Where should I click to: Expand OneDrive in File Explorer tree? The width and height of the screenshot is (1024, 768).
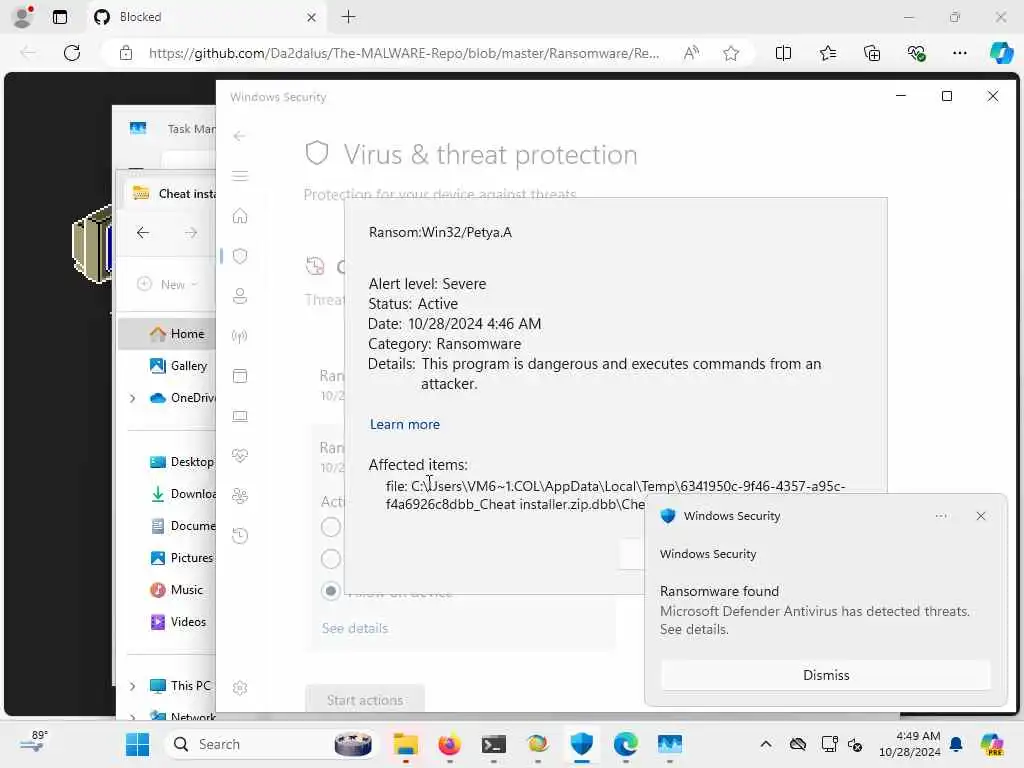tap(133, 398)
